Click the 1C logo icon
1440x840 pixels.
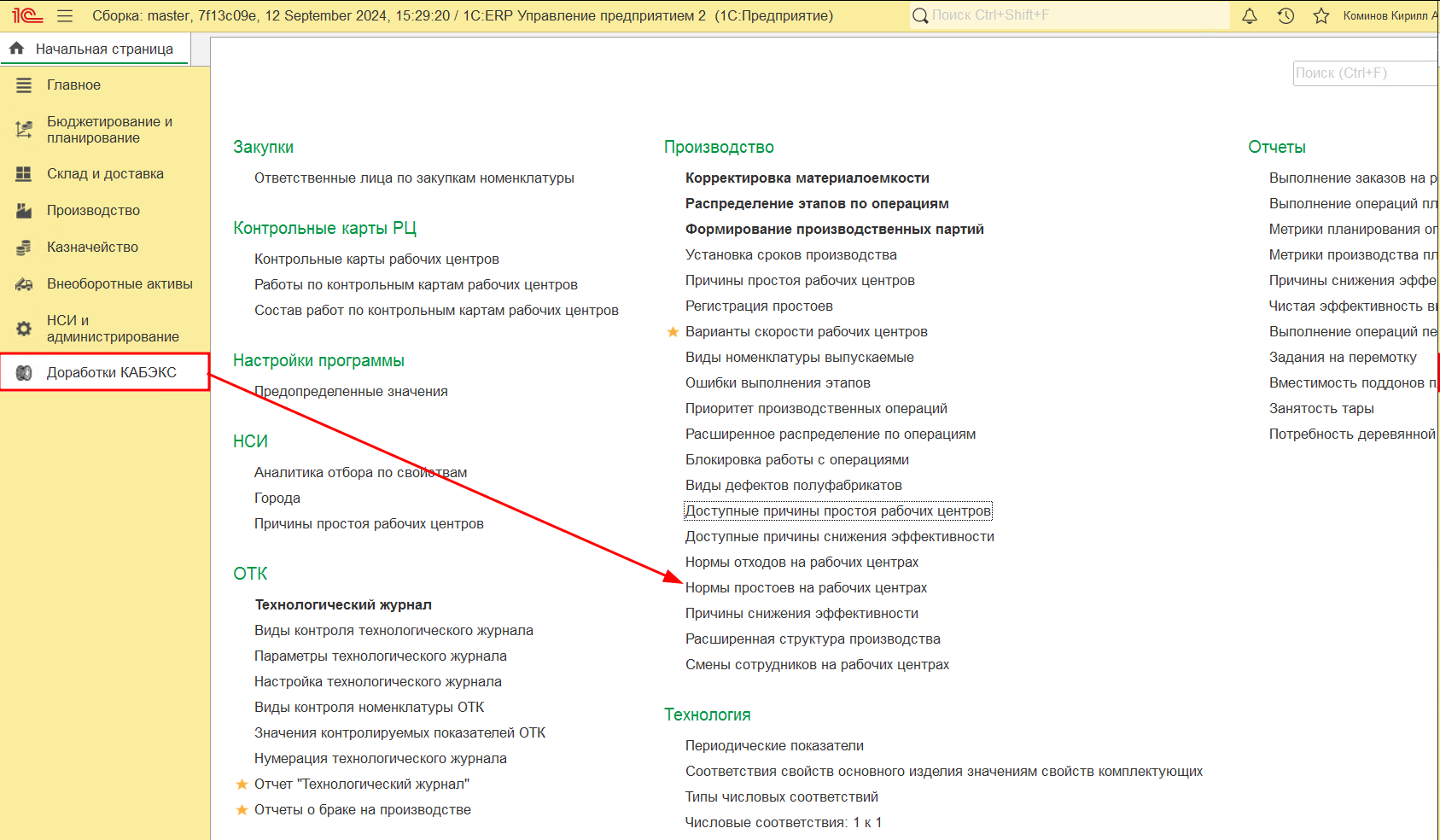[x=27, y=15]
